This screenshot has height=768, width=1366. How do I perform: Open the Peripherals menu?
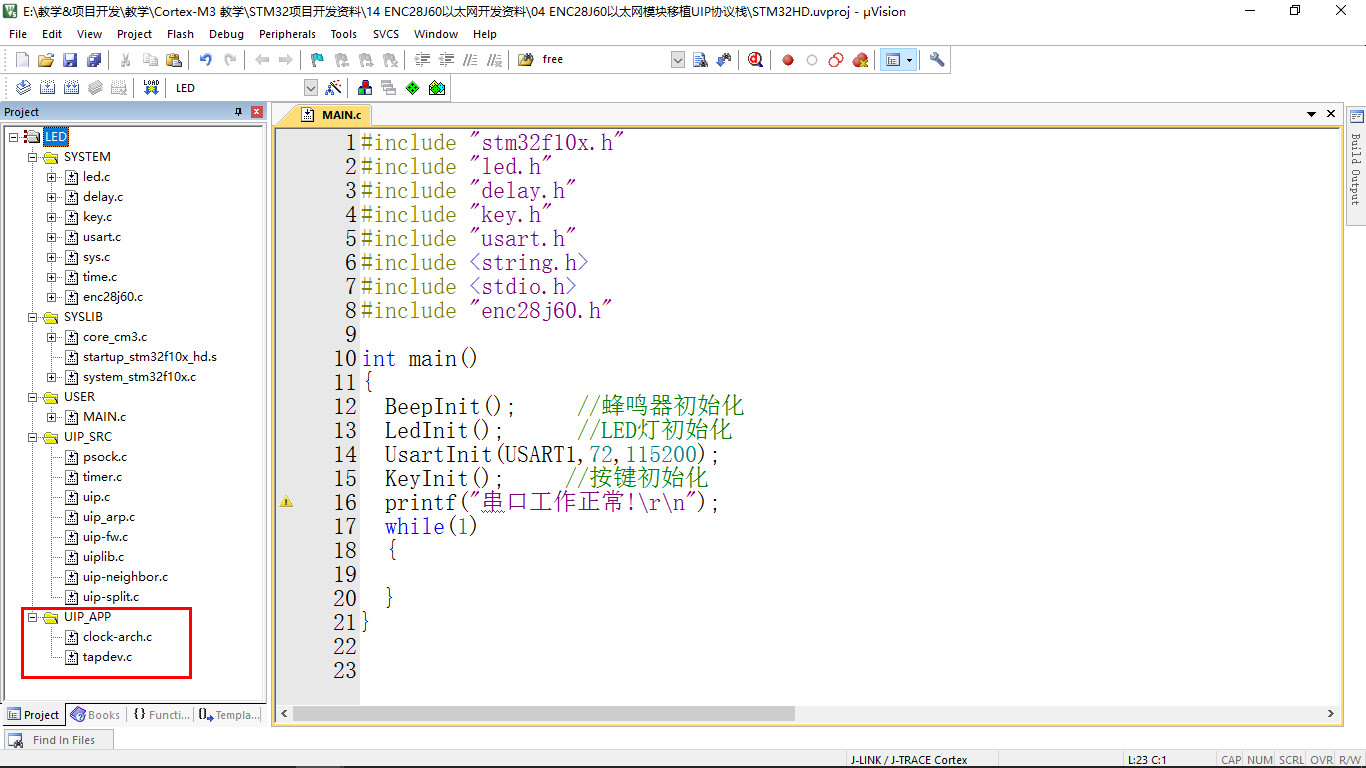click(287, 34)
